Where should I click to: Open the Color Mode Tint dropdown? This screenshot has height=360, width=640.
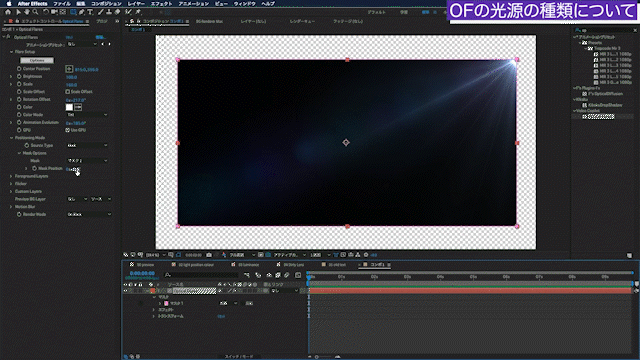(87, 115)
